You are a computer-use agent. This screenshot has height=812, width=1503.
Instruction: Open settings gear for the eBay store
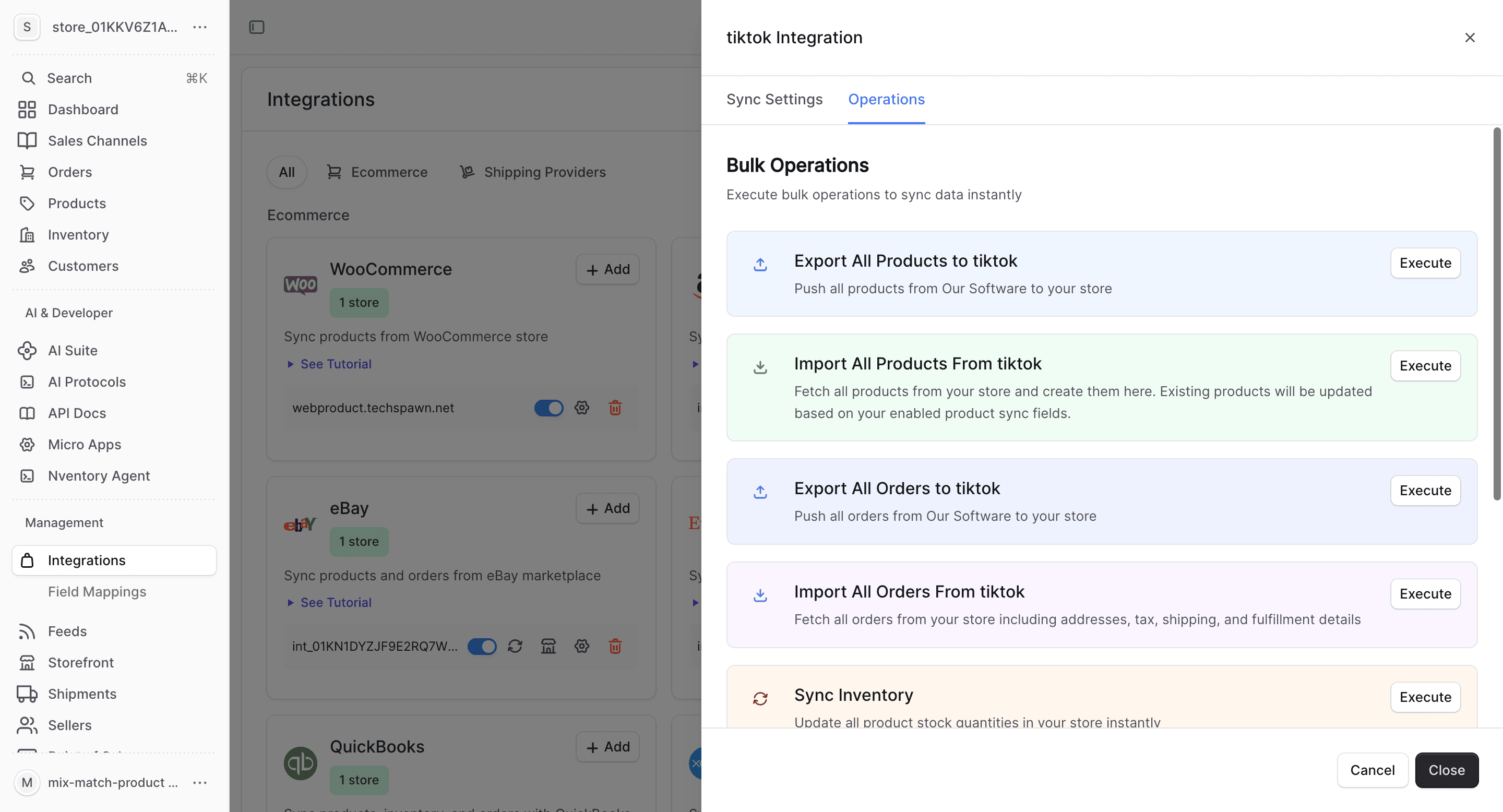pyautogui.click(x=582, y=647)
